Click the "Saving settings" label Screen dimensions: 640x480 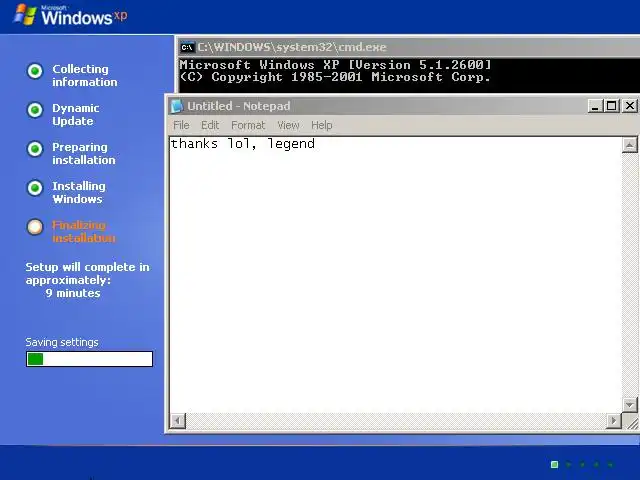click(62, 342)
